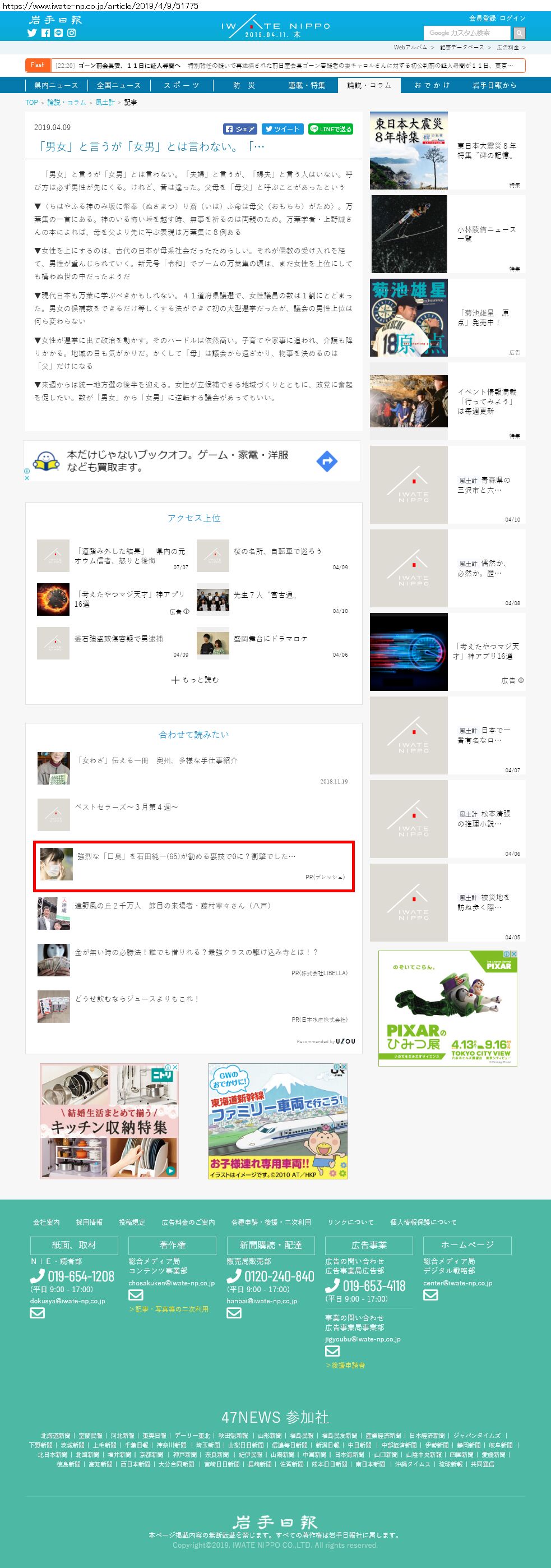The image size is (551, 1568).
Task: Click the blue arrow on Bookoff ad
Action: 327,462
